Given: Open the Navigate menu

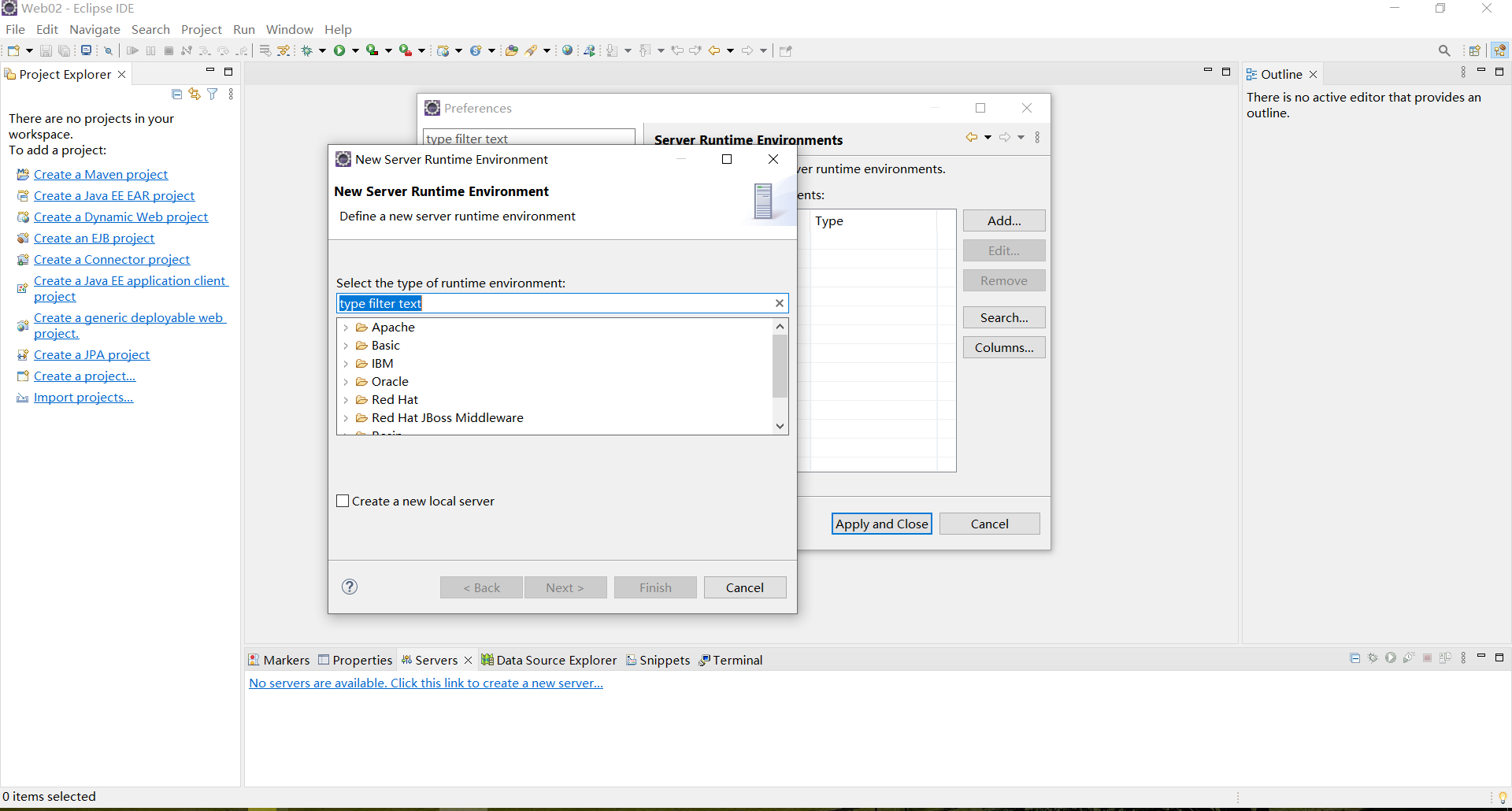Looking at the screenshot, I should 94,29.
